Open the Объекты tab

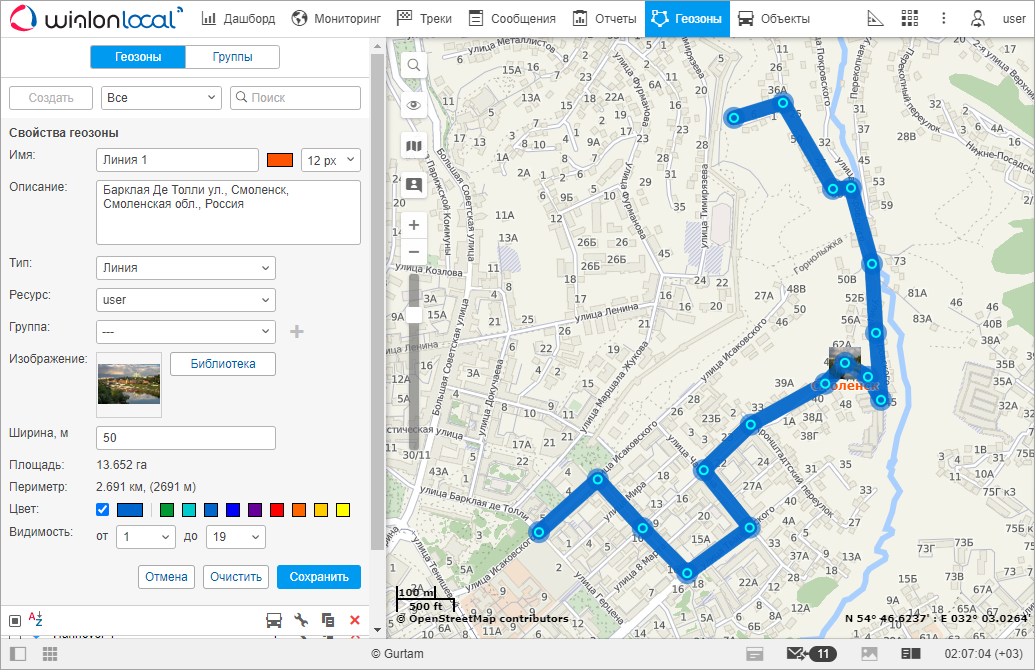[x=774, y=18]
